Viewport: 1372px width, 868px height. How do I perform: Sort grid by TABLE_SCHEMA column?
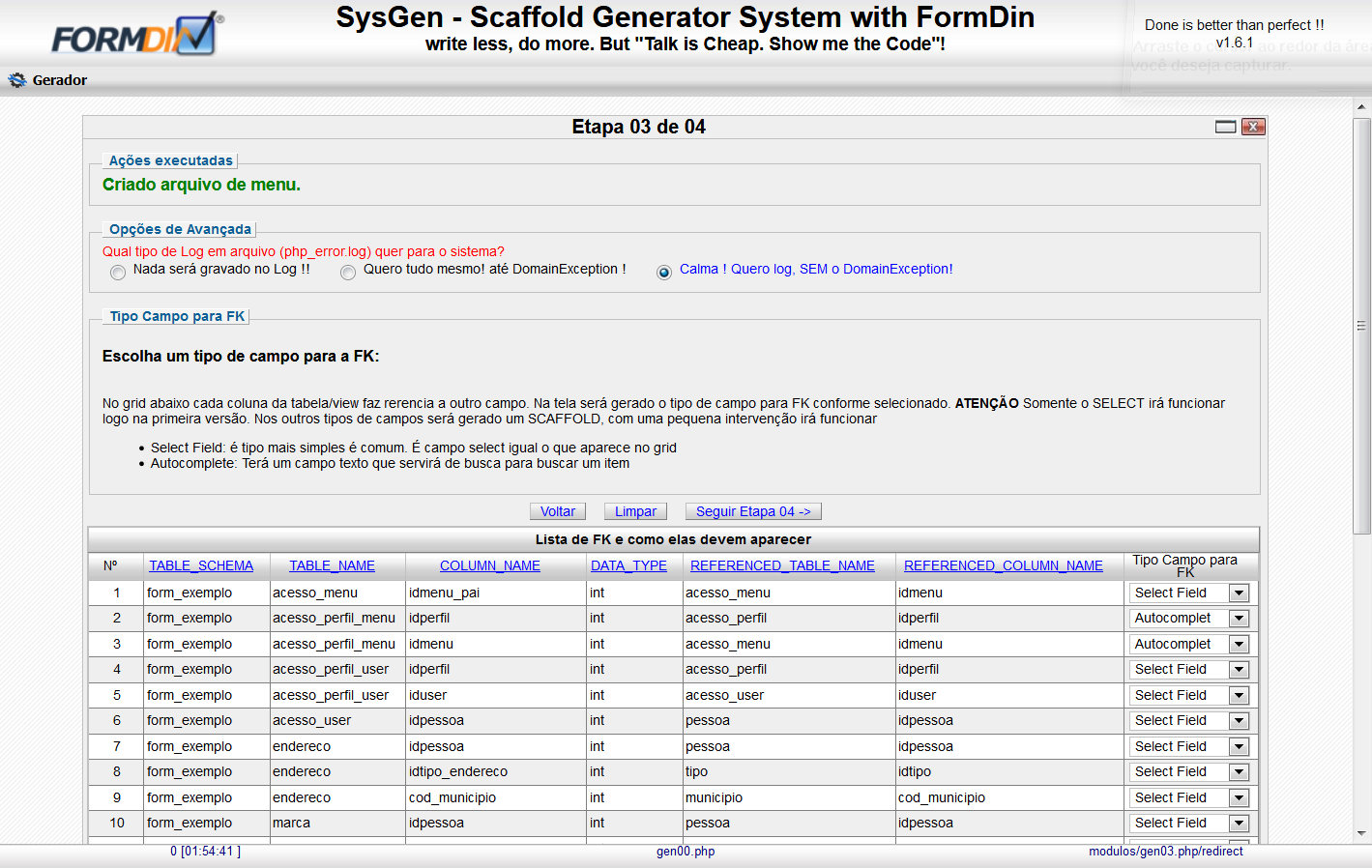click(x=201, y=565)
